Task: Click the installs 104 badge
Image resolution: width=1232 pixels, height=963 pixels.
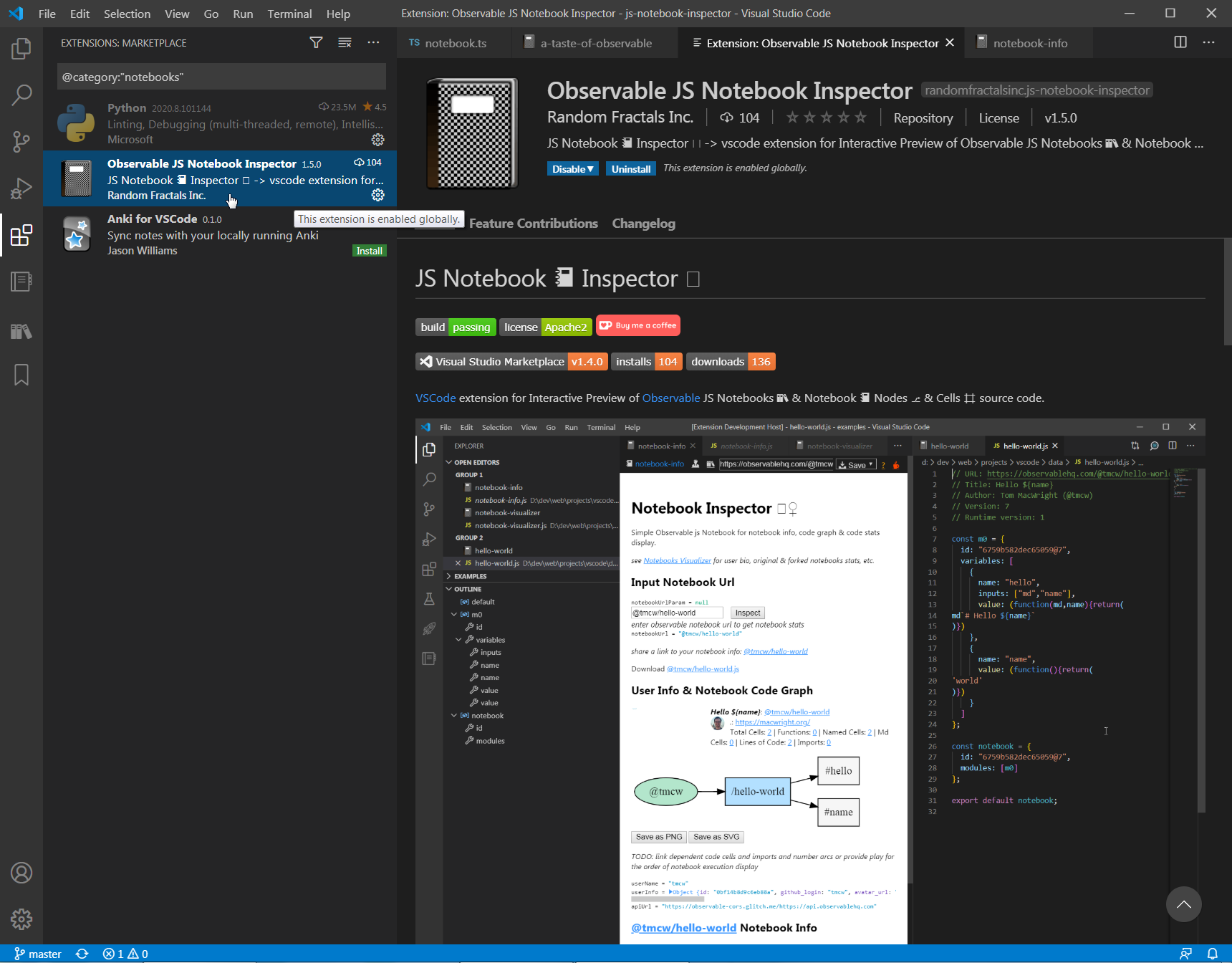Action: 647,362
